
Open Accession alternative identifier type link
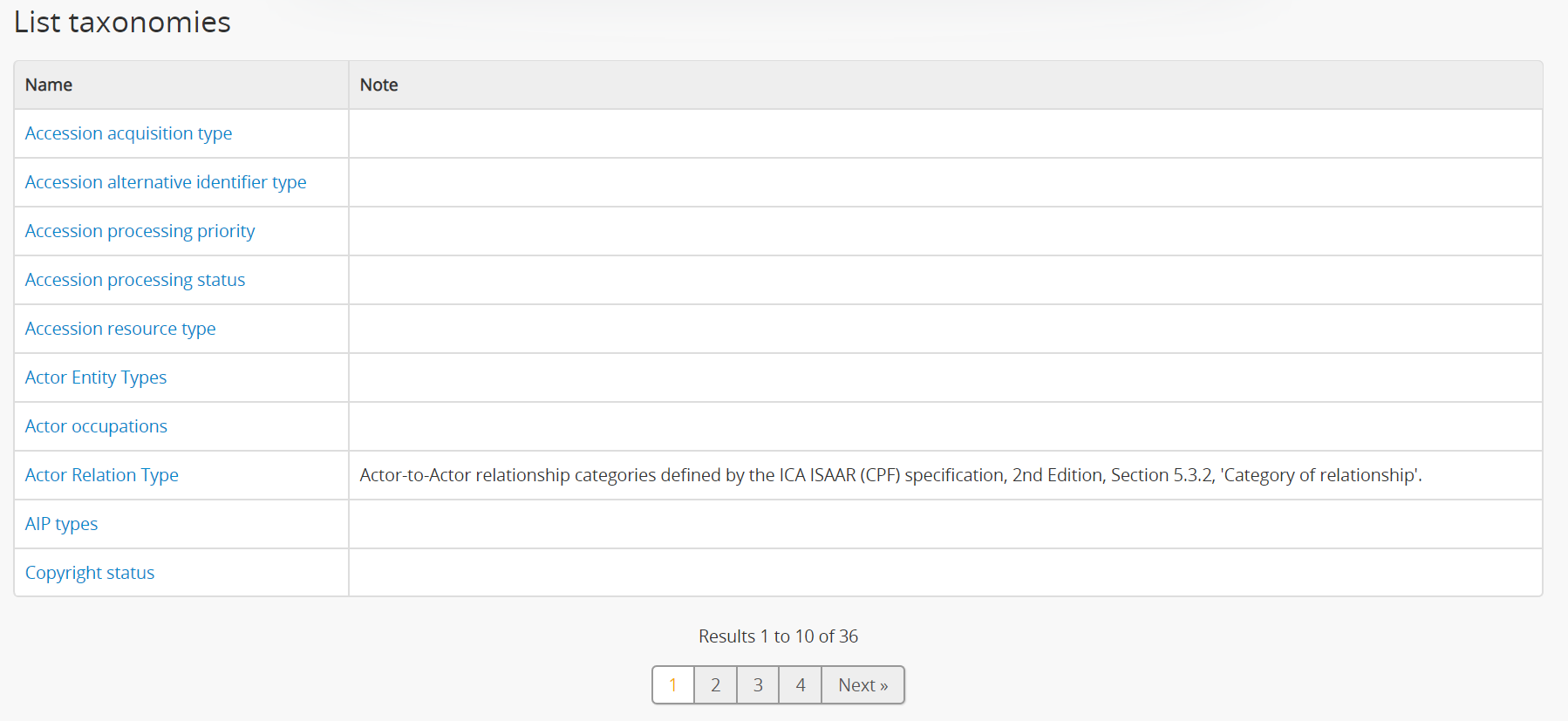click(x=166, y=182)
